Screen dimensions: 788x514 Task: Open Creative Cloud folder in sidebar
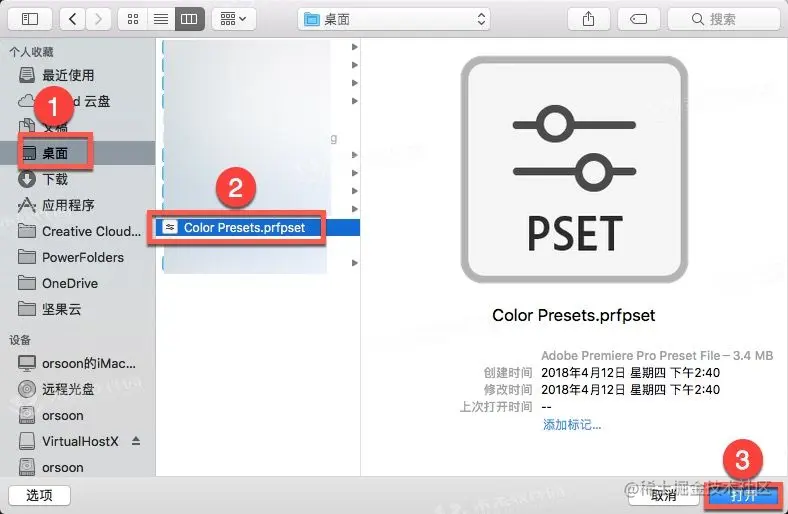click(x=78, y=231)
